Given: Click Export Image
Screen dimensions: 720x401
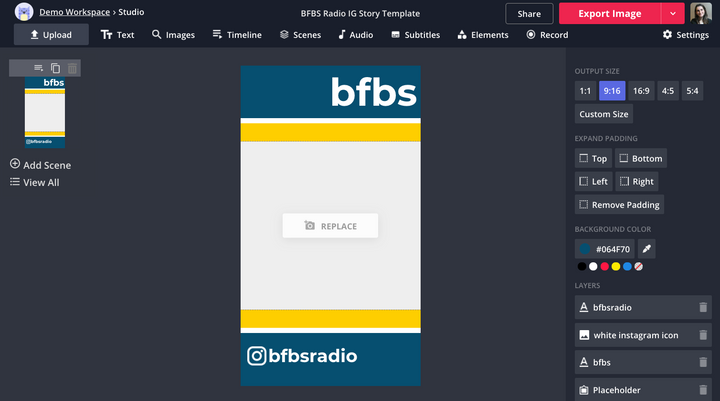Looking at the screenshot, I should [x=609, y=14].
